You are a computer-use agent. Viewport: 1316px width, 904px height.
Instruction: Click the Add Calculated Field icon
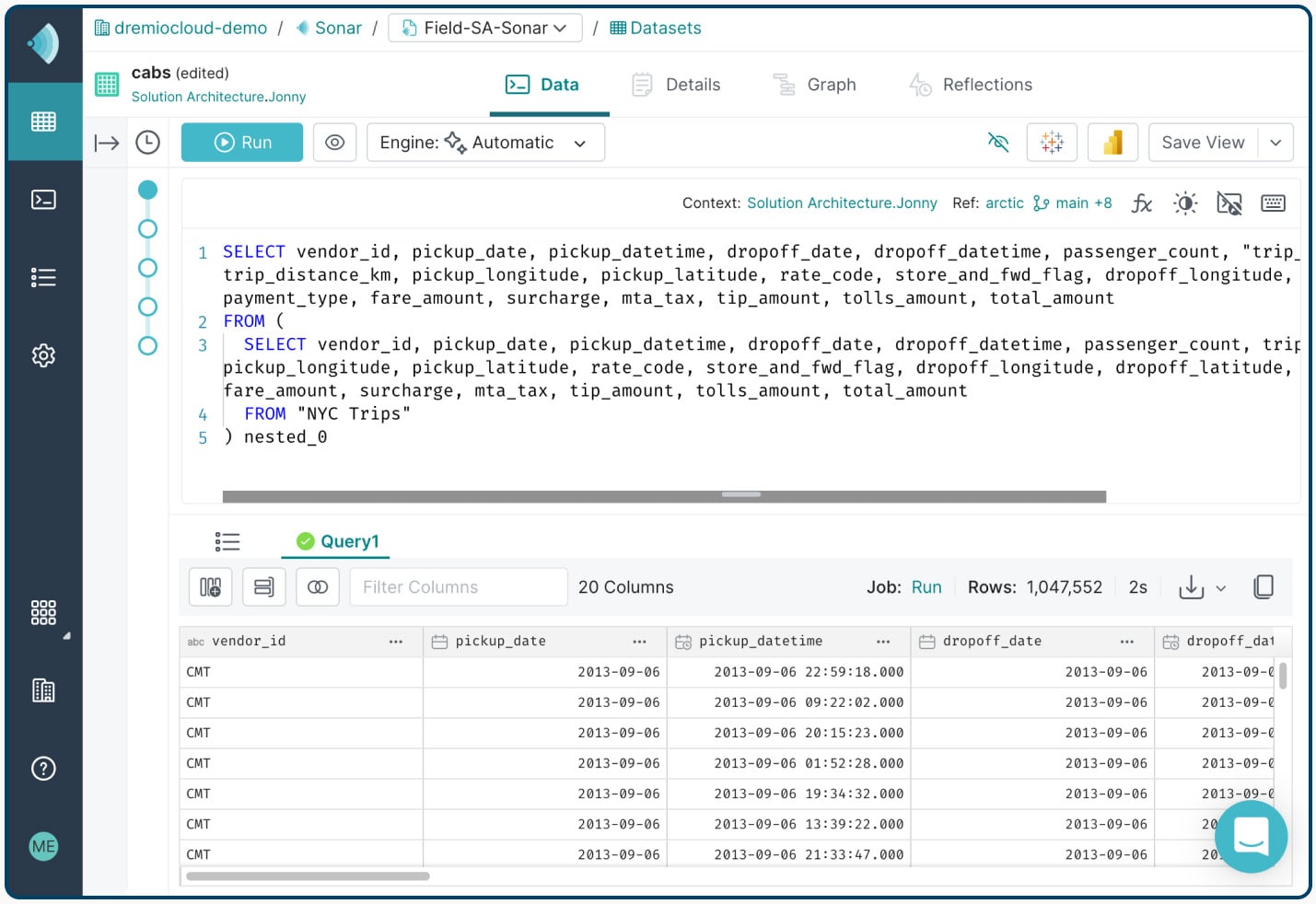click(x=211, y=586)
